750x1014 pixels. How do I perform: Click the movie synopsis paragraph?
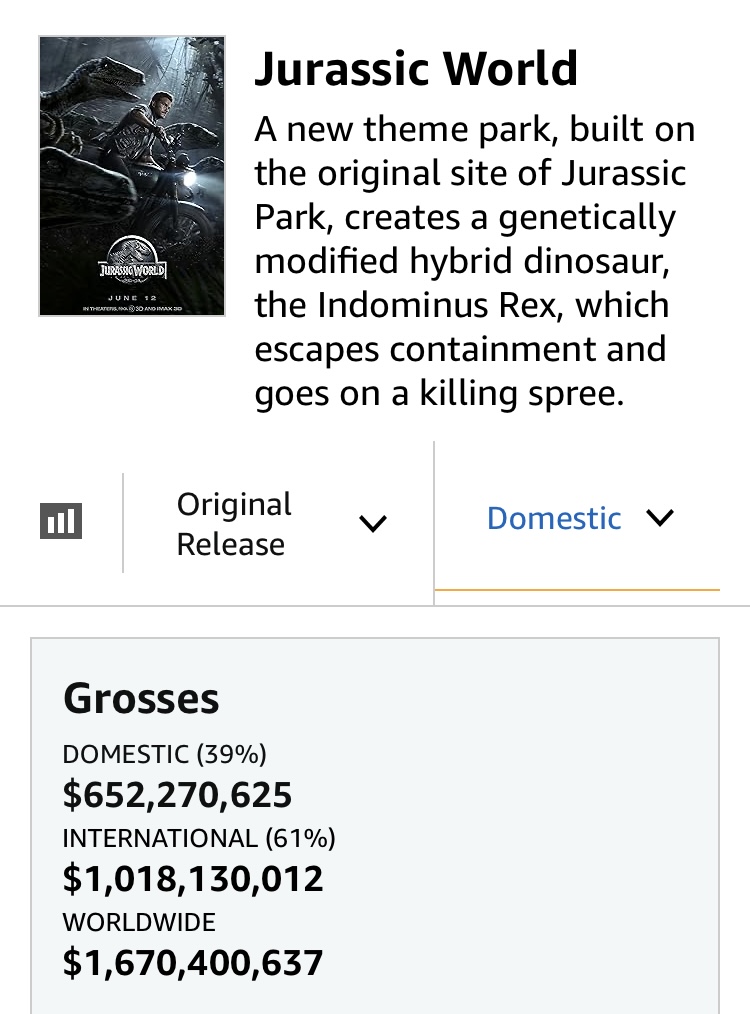click(x=475, y=261)
